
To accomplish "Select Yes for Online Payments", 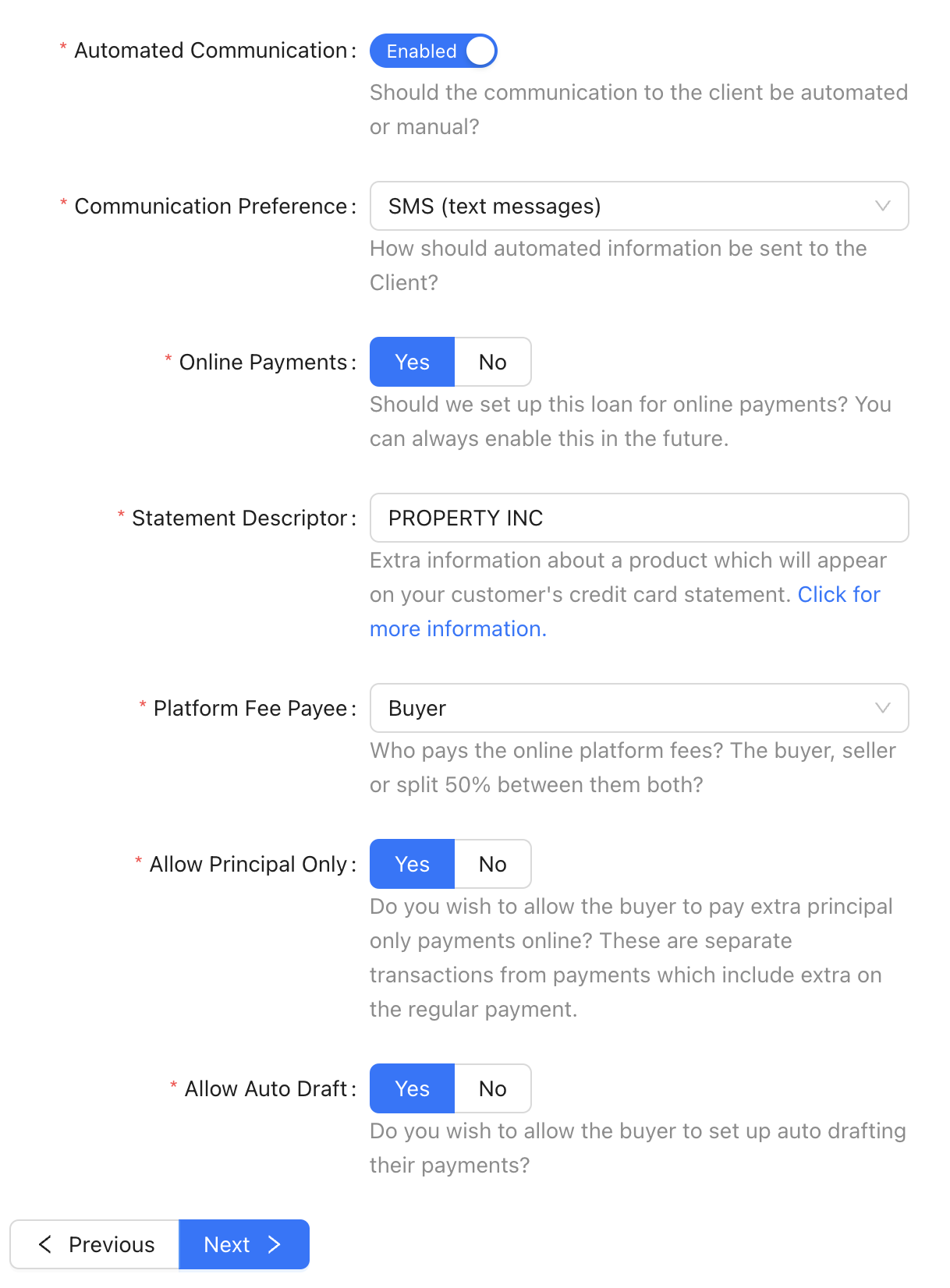I will pyautogui.click(x=412, y=362).
